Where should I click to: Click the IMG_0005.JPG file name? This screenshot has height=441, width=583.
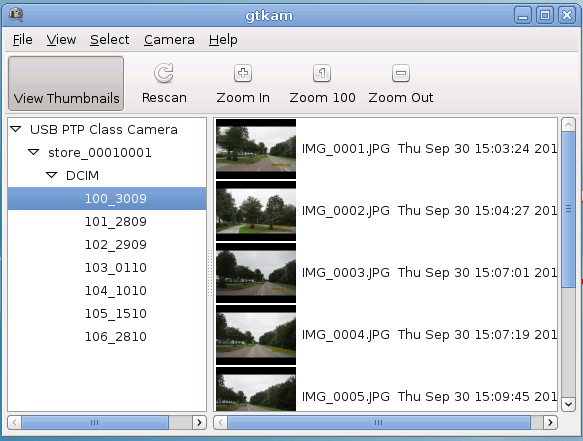tap(345, 397)
